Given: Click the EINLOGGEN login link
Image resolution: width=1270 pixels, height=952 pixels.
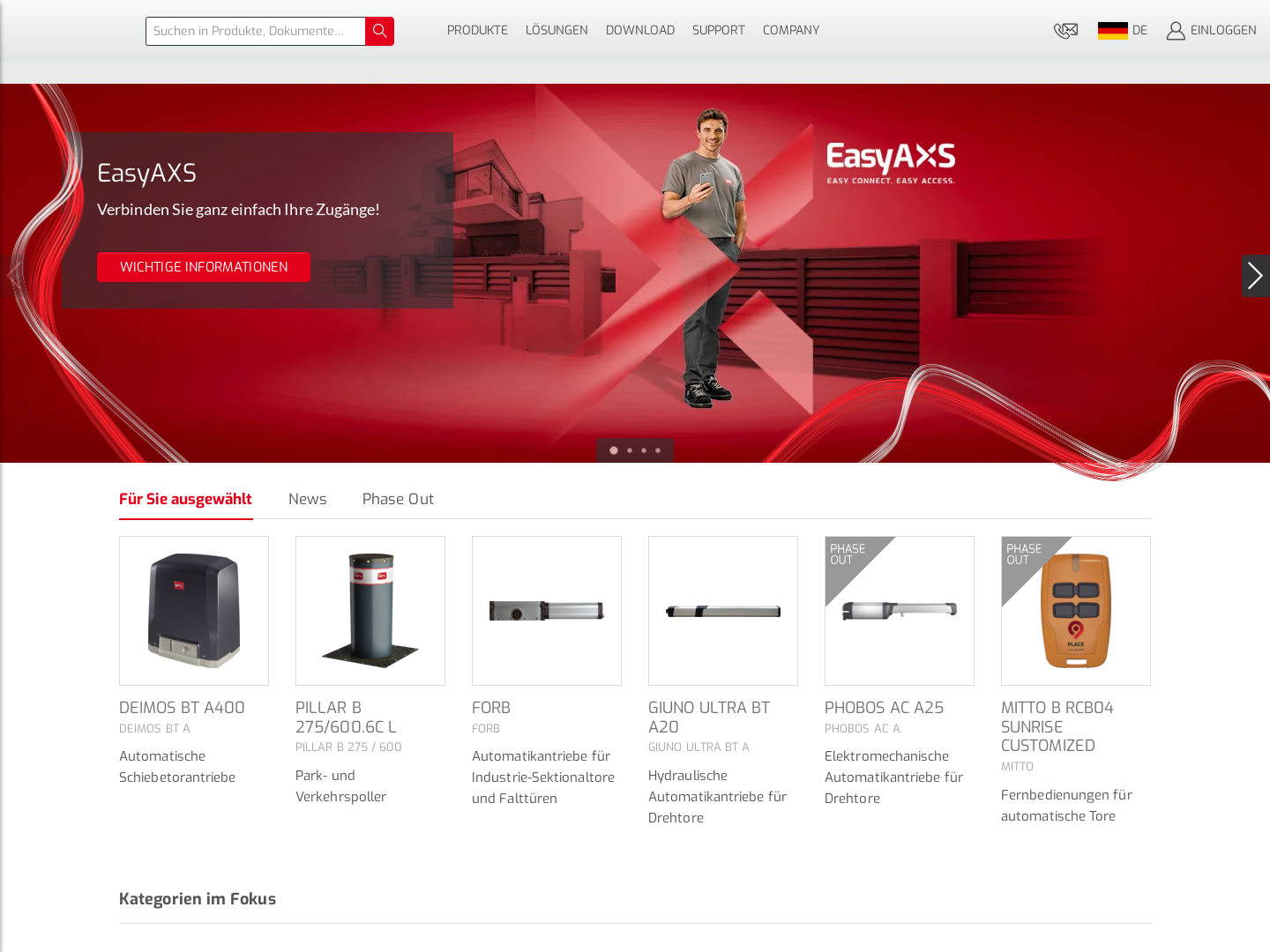Looking at the screenshot, I should click(x=1223, y=31).
